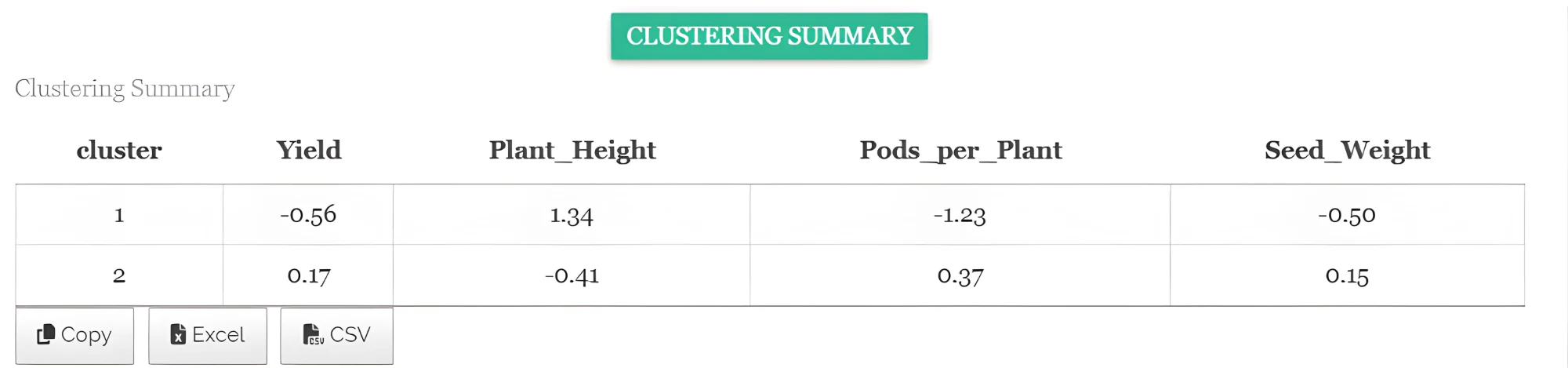Sort by Plant_Height column header

point(572,150)
